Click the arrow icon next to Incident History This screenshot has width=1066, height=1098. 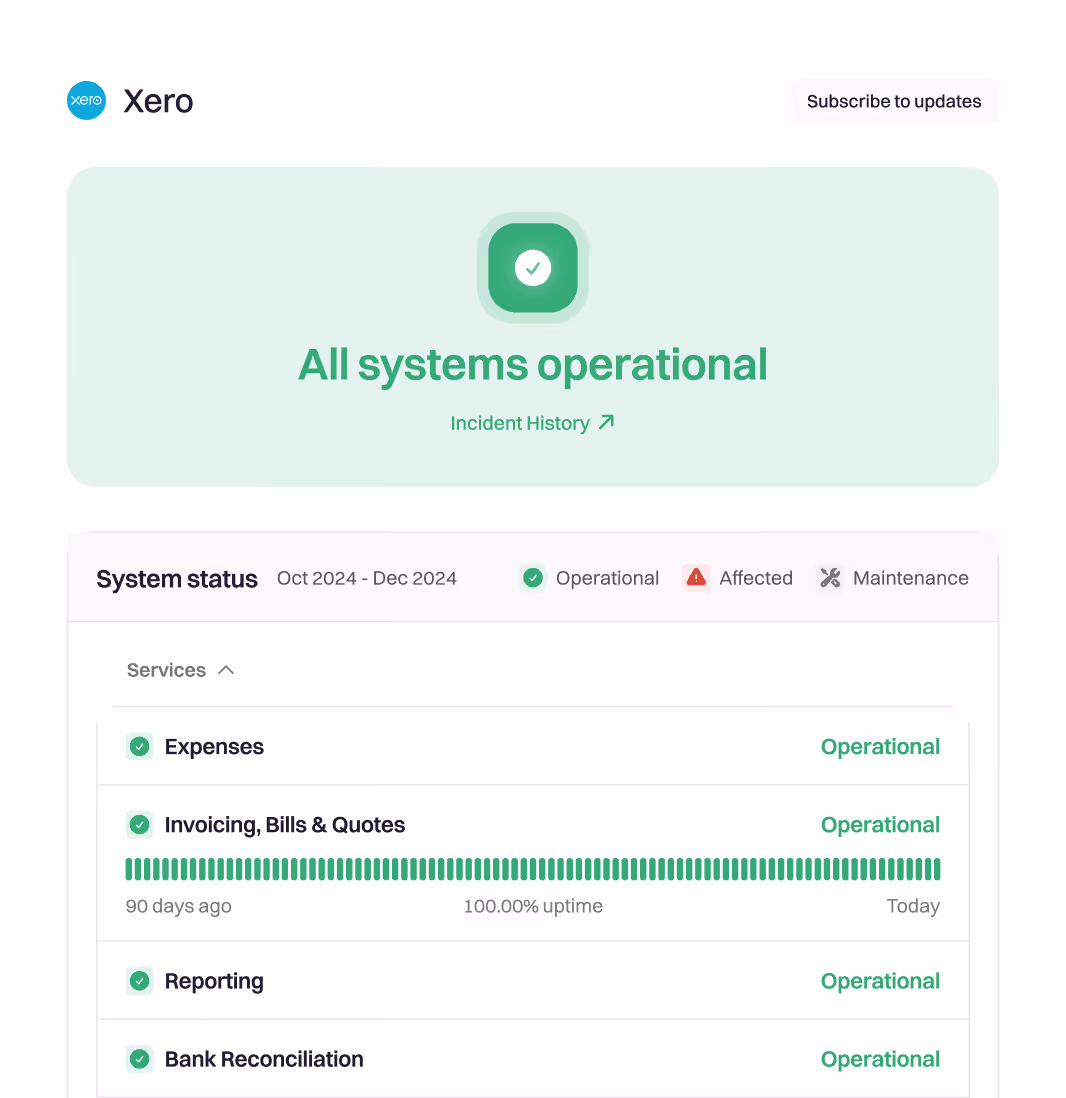click(x=606, y=423)
